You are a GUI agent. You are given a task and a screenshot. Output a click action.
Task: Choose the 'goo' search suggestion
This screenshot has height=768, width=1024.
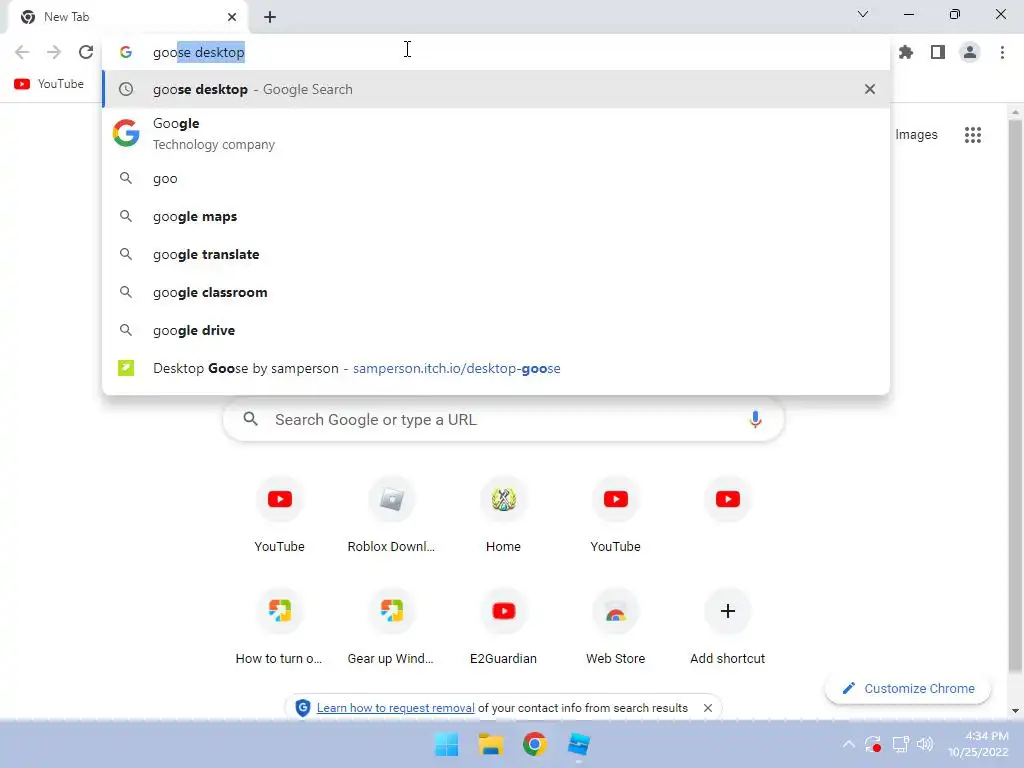click(496, 178)
